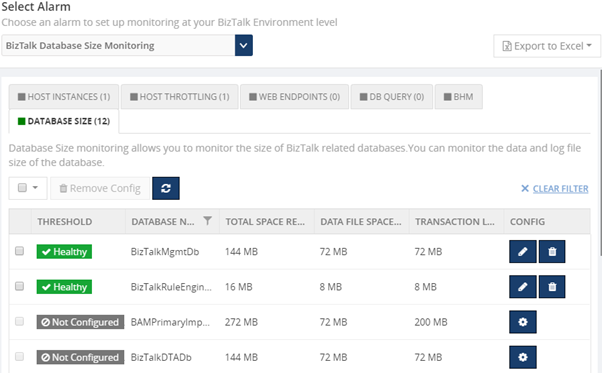Image resolution: width=602 pixels, height=373 pixels.
Task: Expand the alarm selection dropdown arrow
Action: tap(243, 45)
